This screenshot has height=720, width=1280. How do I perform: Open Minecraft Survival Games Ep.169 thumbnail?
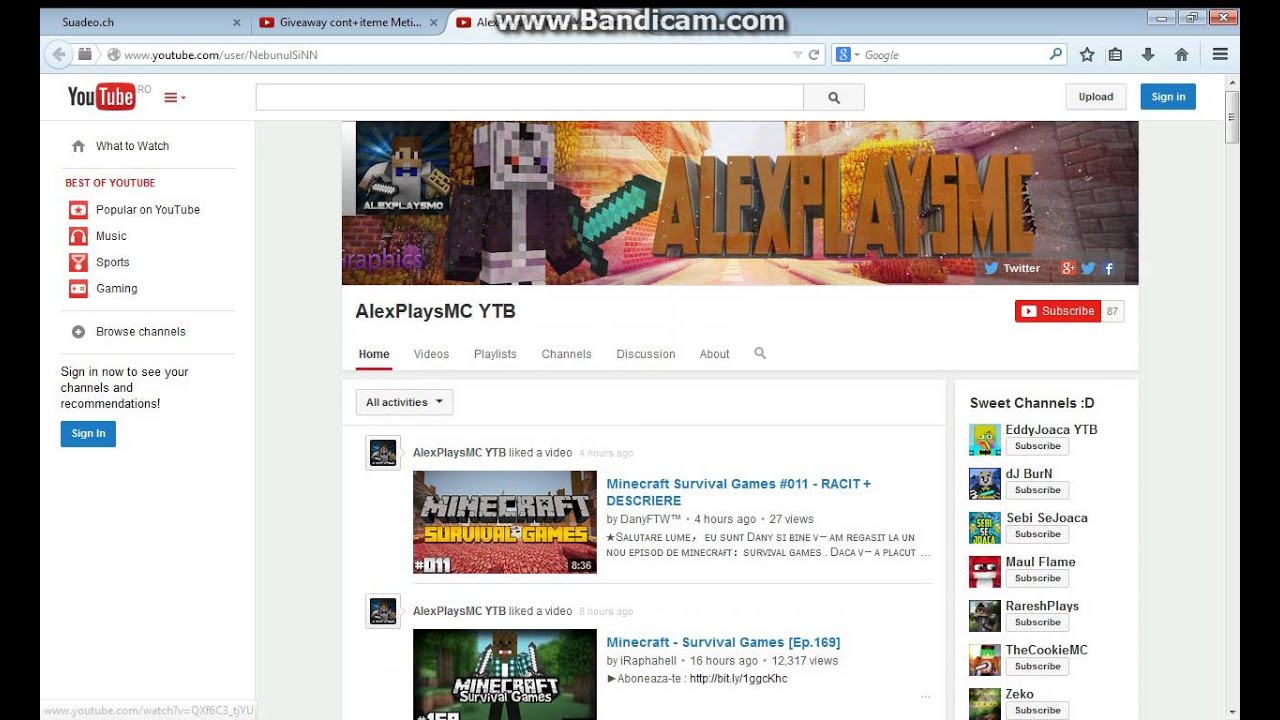click(505, 675)
